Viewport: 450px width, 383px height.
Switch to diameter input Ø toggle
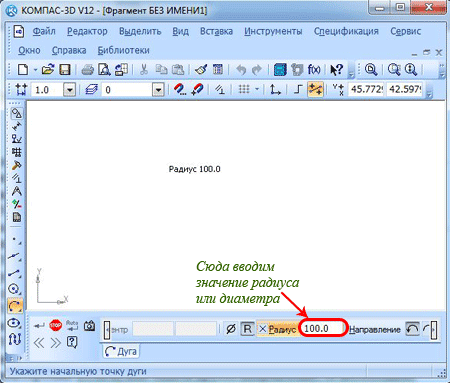(x=231, y=329)
